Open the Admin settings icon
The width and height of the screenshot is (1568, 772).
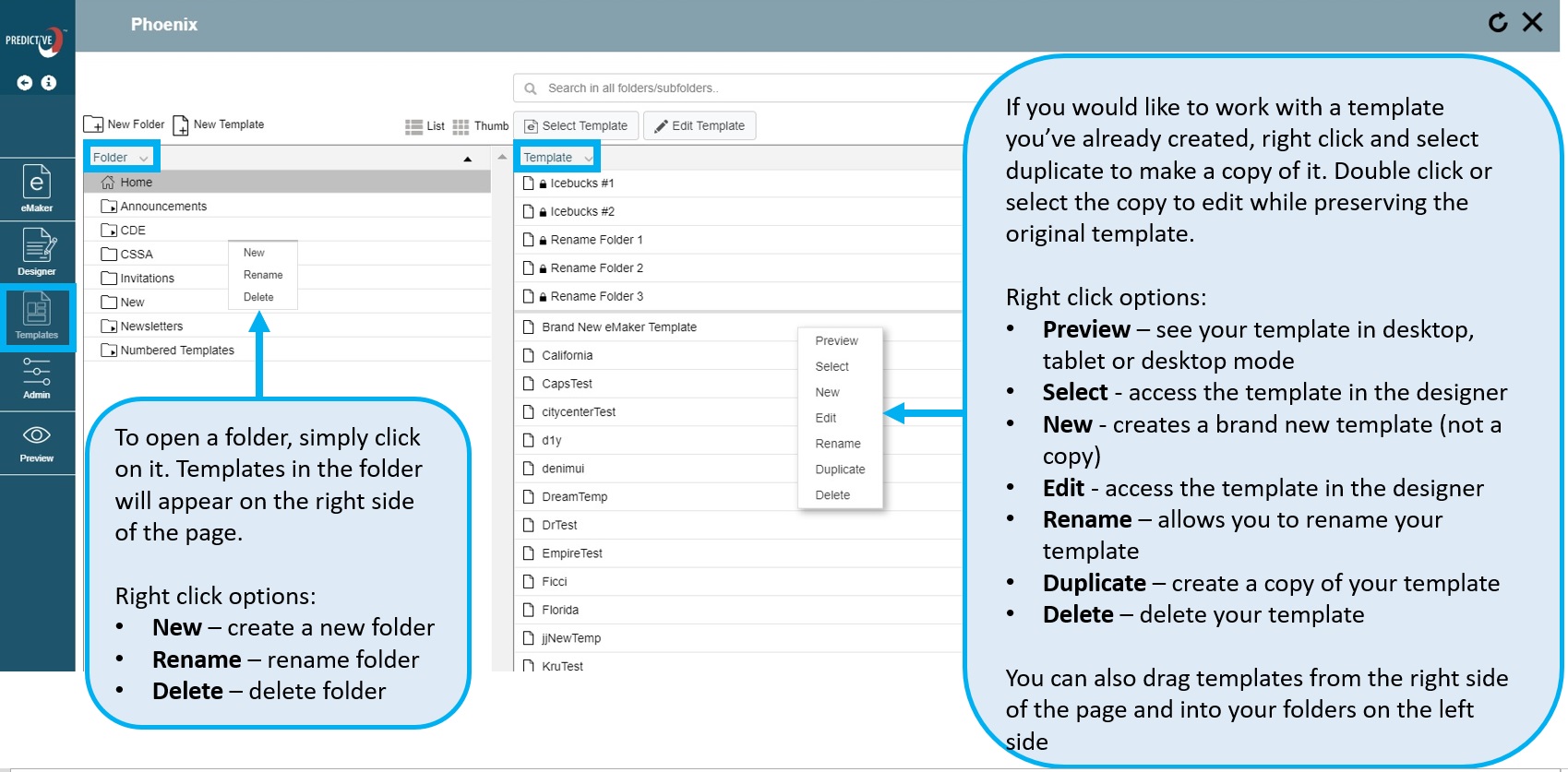pos(37,378)
